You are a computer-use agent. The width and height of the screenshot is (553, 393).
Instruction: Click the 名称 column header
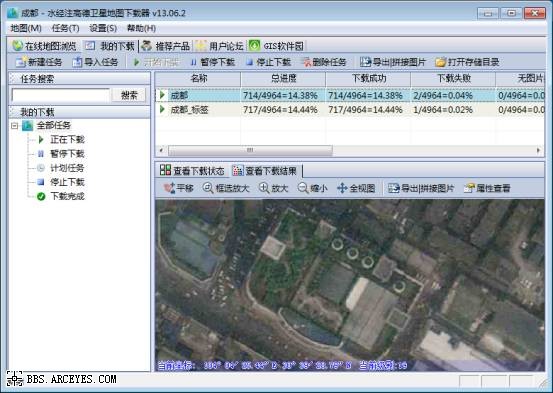[198, 79]
